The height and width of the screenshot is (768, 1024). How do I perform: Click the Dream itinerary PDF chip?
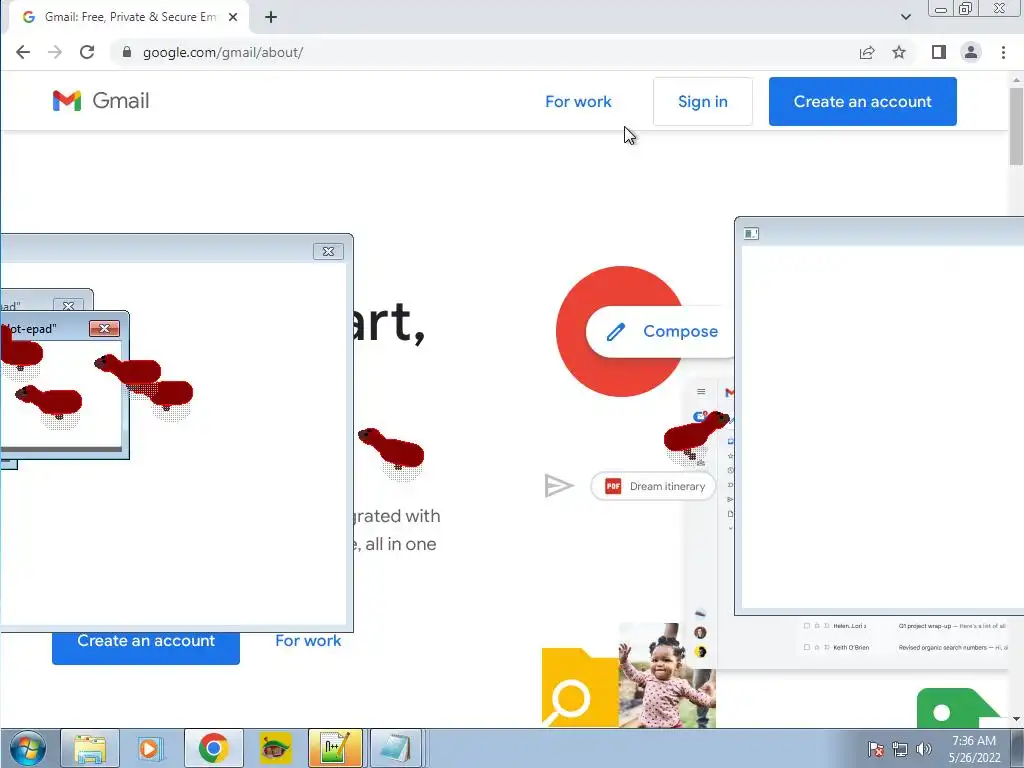tap(653, 487)
